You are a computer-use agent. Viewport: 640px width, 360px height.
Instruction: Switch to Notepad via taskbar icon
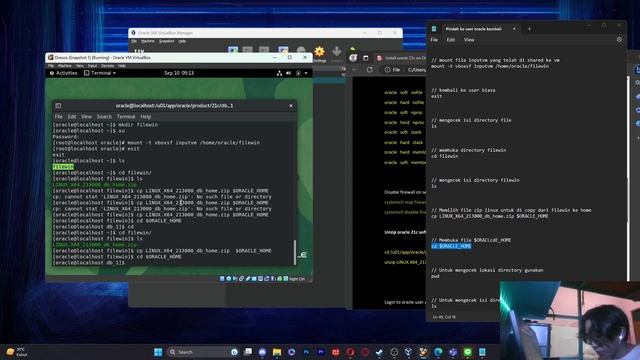482,352
